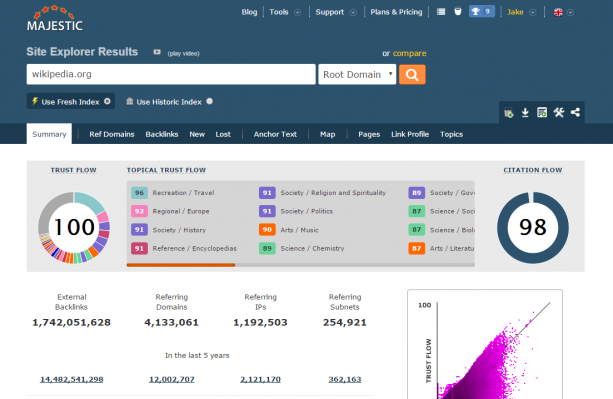Click the lightning bolt Fresh Index icon
This screenshot has height=399, width=613.
pyautogui.click(x=35, y=102)
